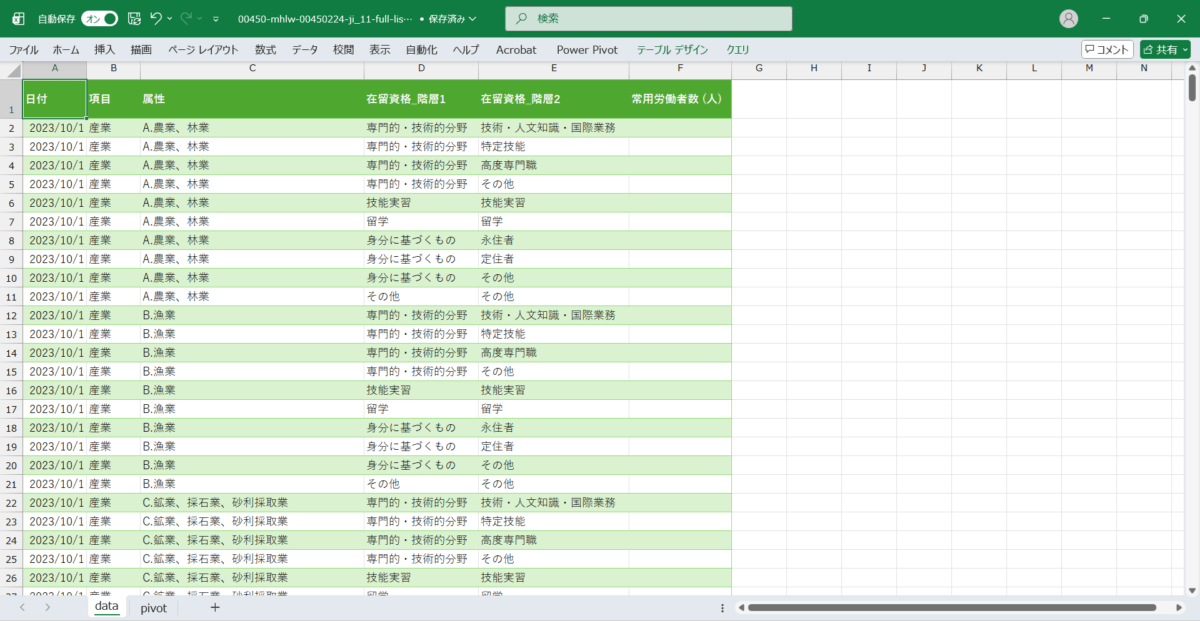Expand the 保存済み file name dropdown
Screen dimensions: 1200x621
(472, 19)
